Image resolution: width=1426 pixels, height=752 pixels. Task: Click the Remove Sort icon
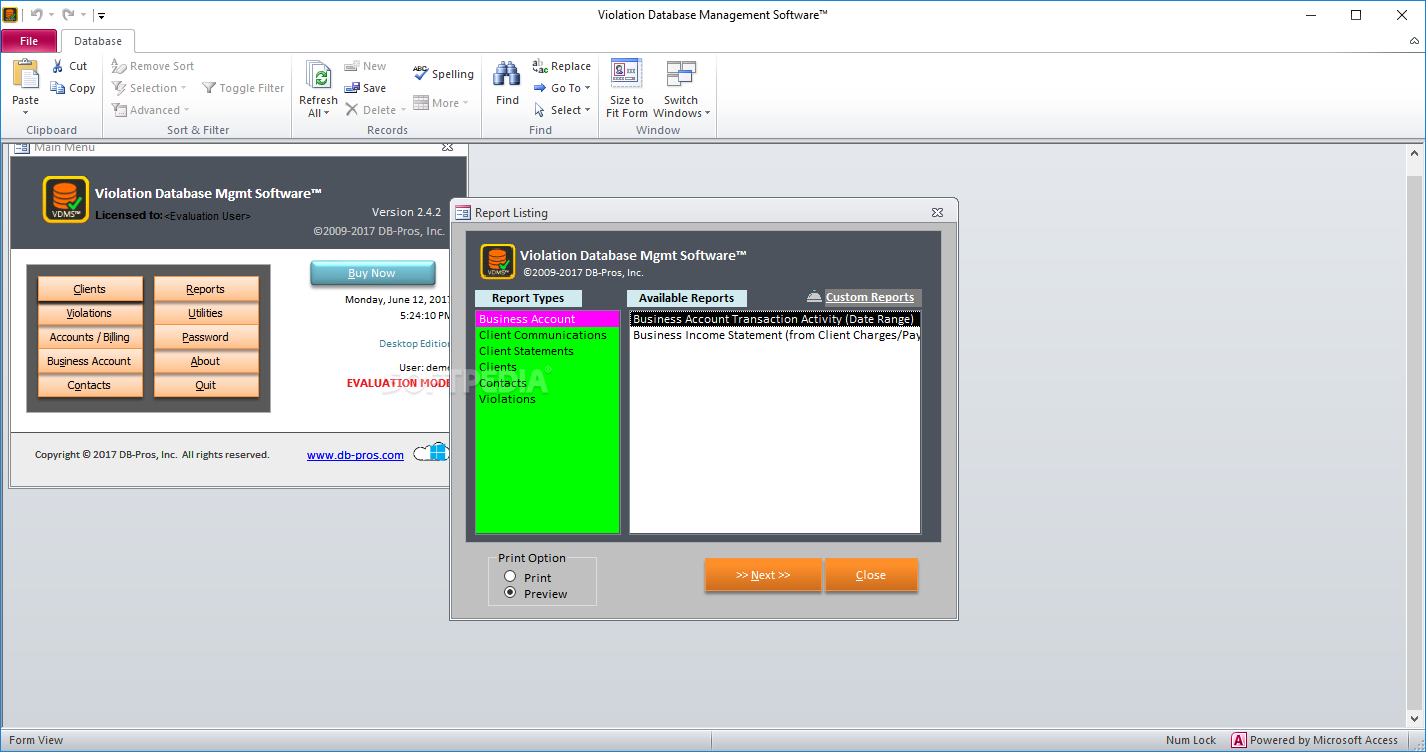coord(119,66)
